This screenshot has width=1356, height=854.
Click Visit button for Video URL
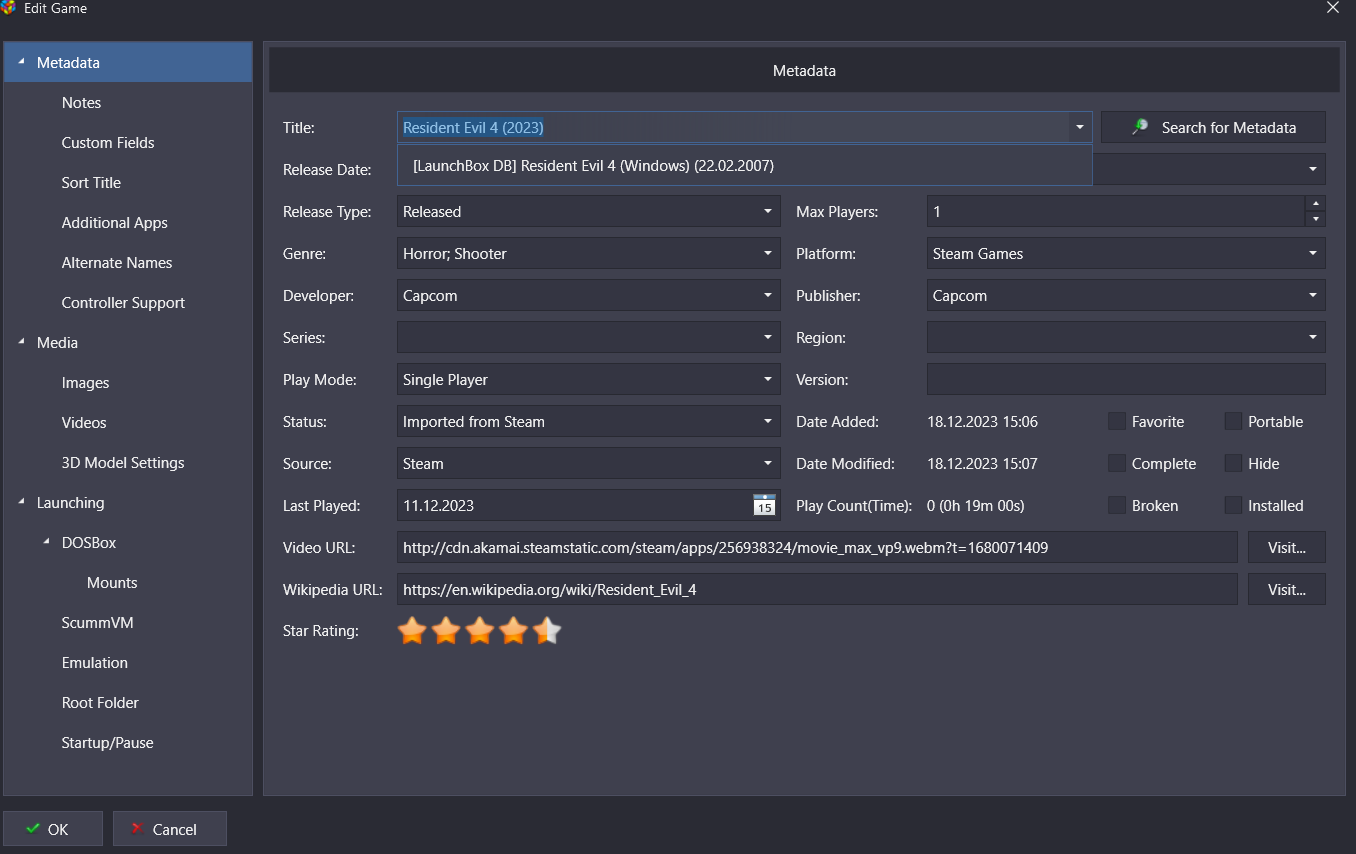pos(1287,547)
